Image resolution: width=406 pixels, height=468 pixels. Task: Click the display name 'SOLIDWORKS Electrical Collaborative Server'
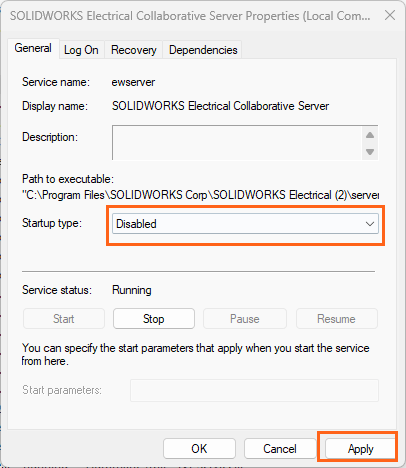[220, 106]
